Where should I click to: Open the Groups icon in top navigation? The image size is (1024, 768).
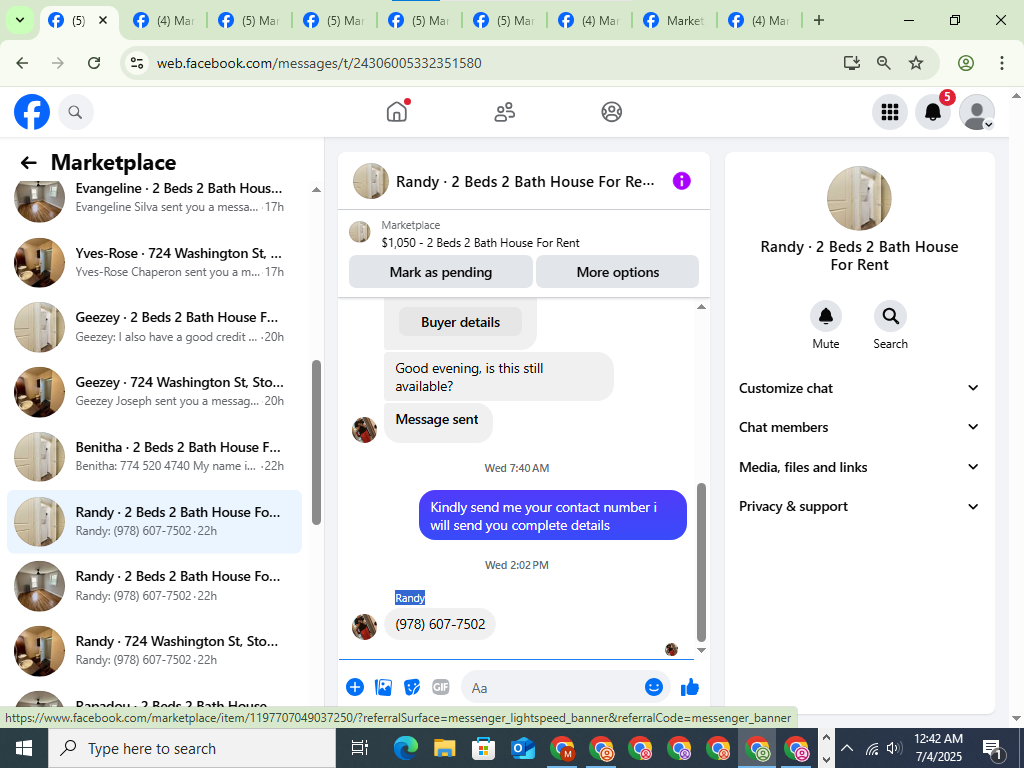611,112
